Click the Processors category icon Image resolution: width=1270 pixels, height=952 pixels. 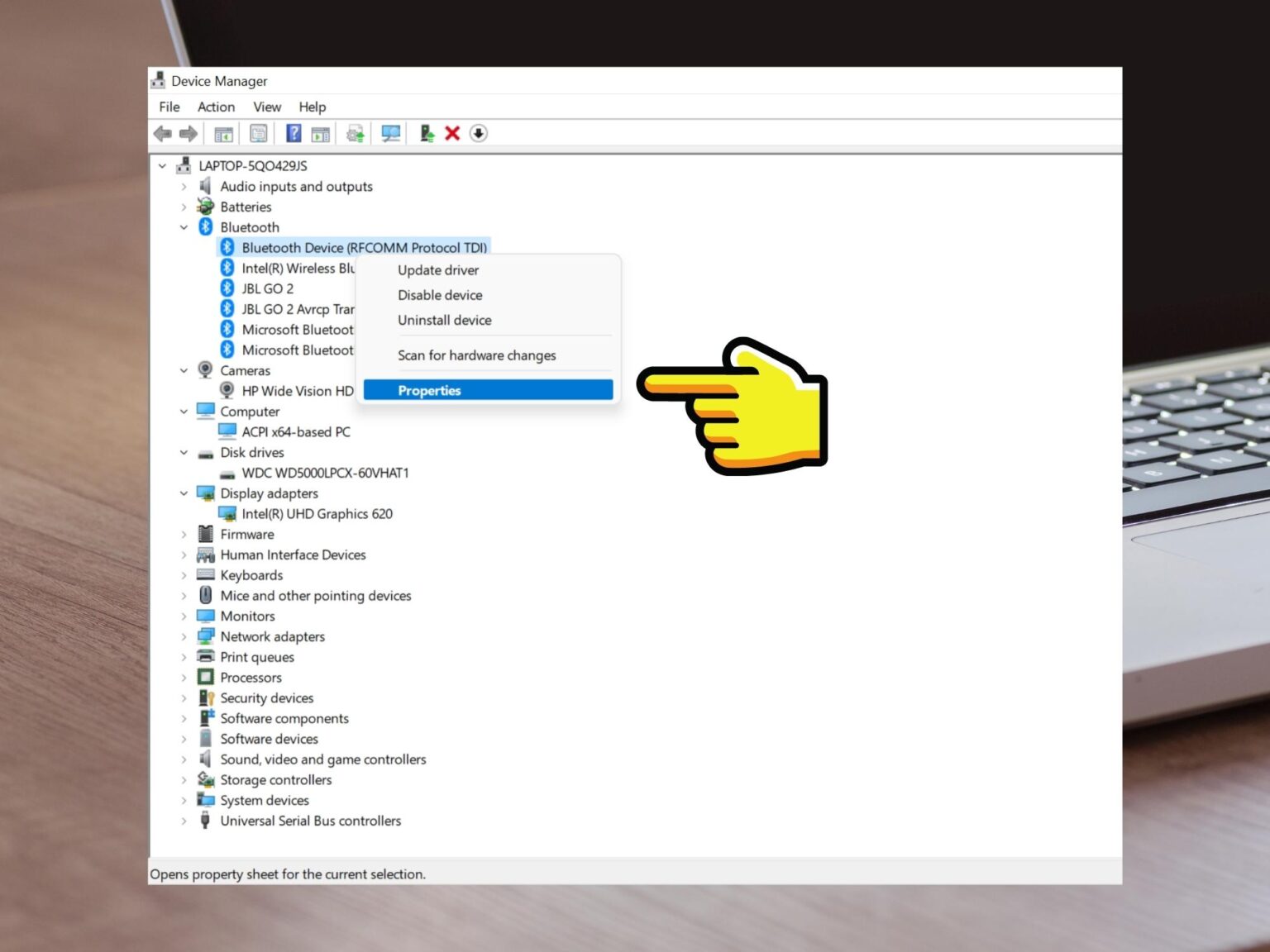click(x=206, y=677)
